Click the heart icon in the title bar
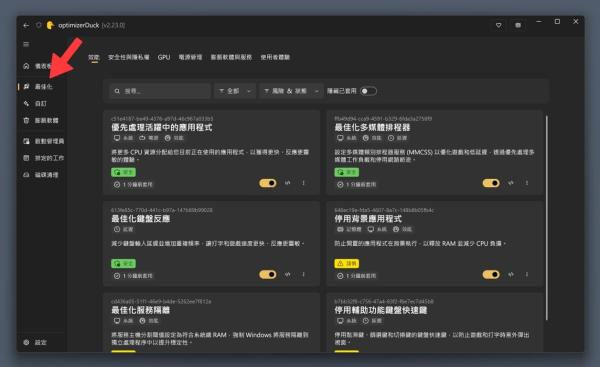 499,25
